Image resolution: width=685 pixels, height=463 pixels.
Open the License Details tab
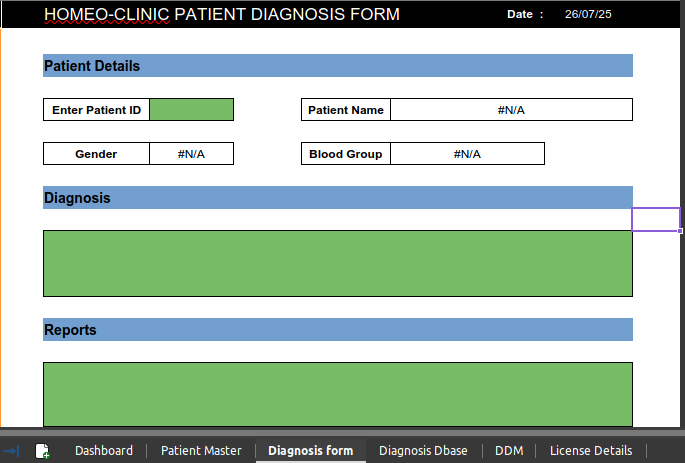pyautogui.click(x=591, y=451)
